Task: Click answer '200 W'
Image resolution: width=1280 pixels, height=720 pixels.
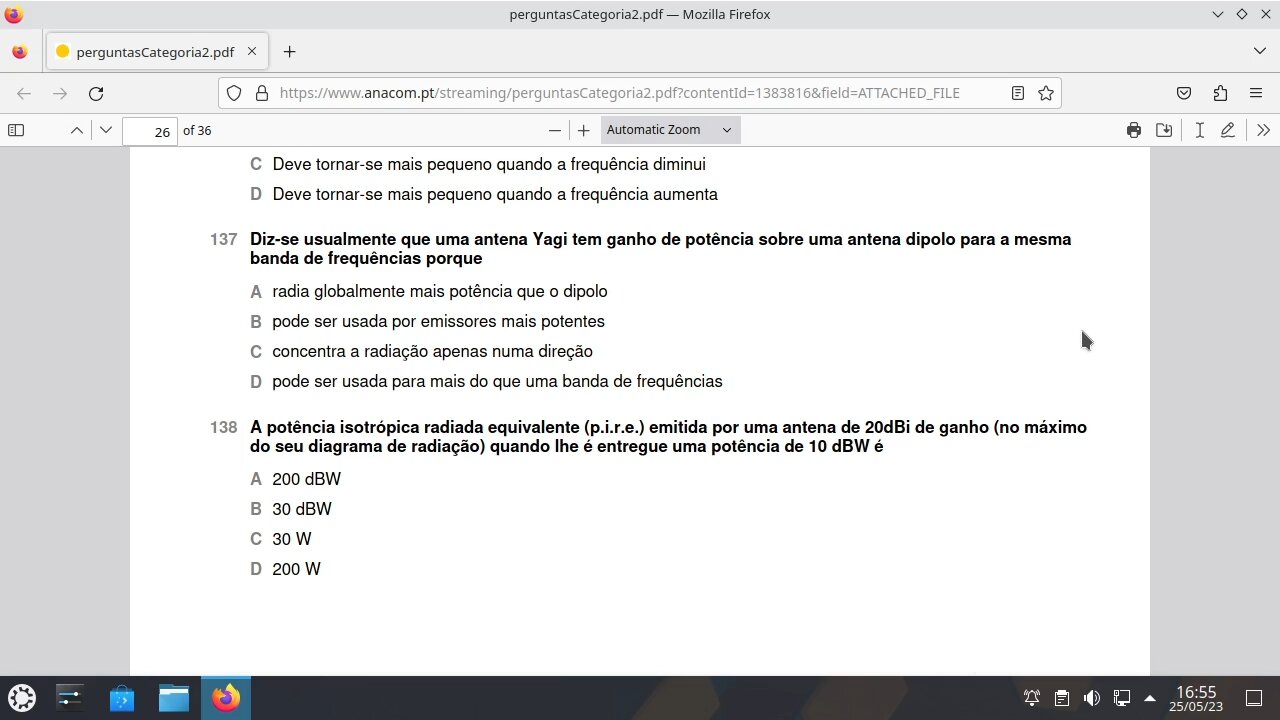Action: click(x=296, y=569)
